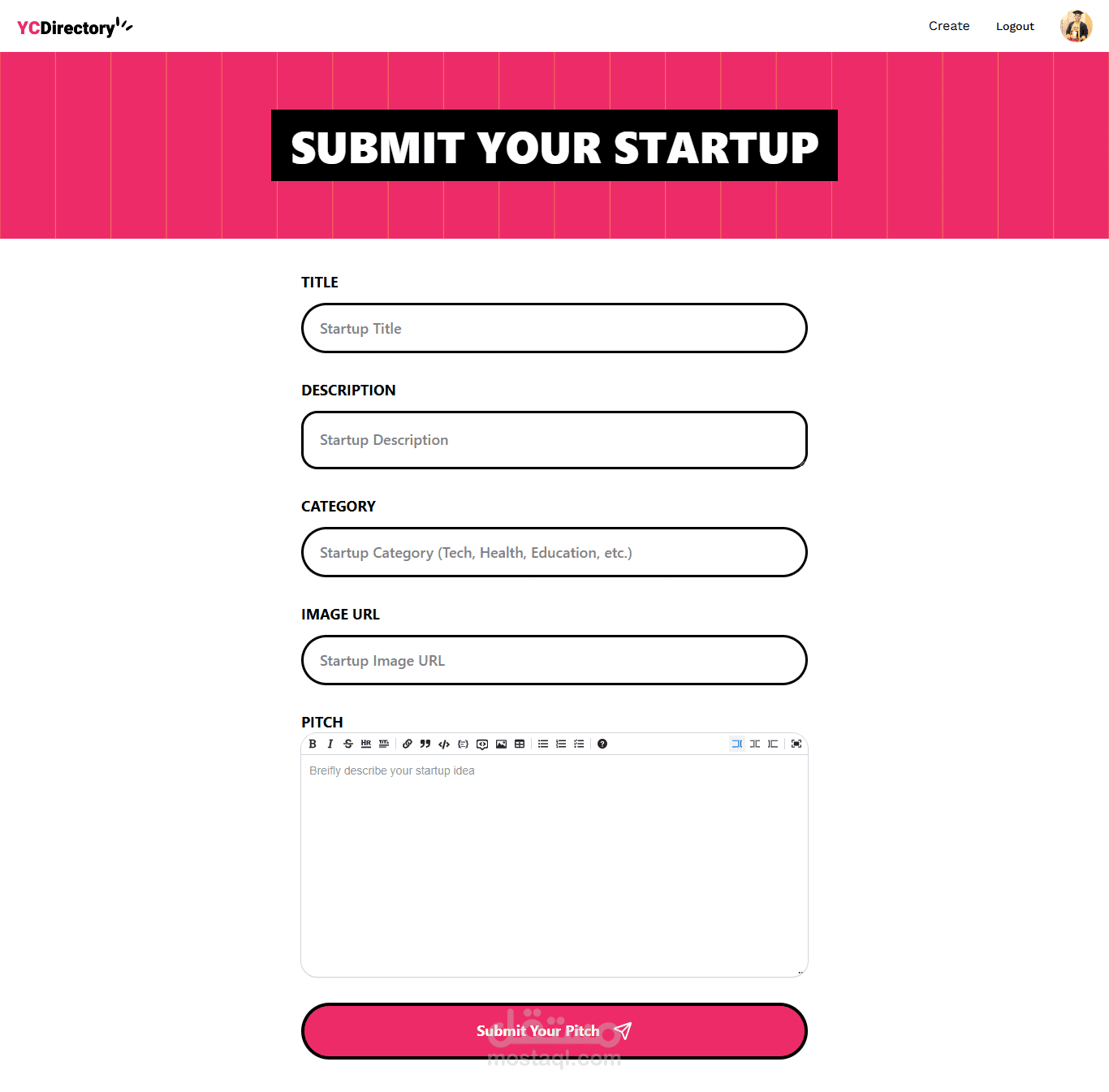This screenshot has width=1109, height=1092.
Task: Toggle fullscreen for the pitch editor
Action: tap(796, 744)
